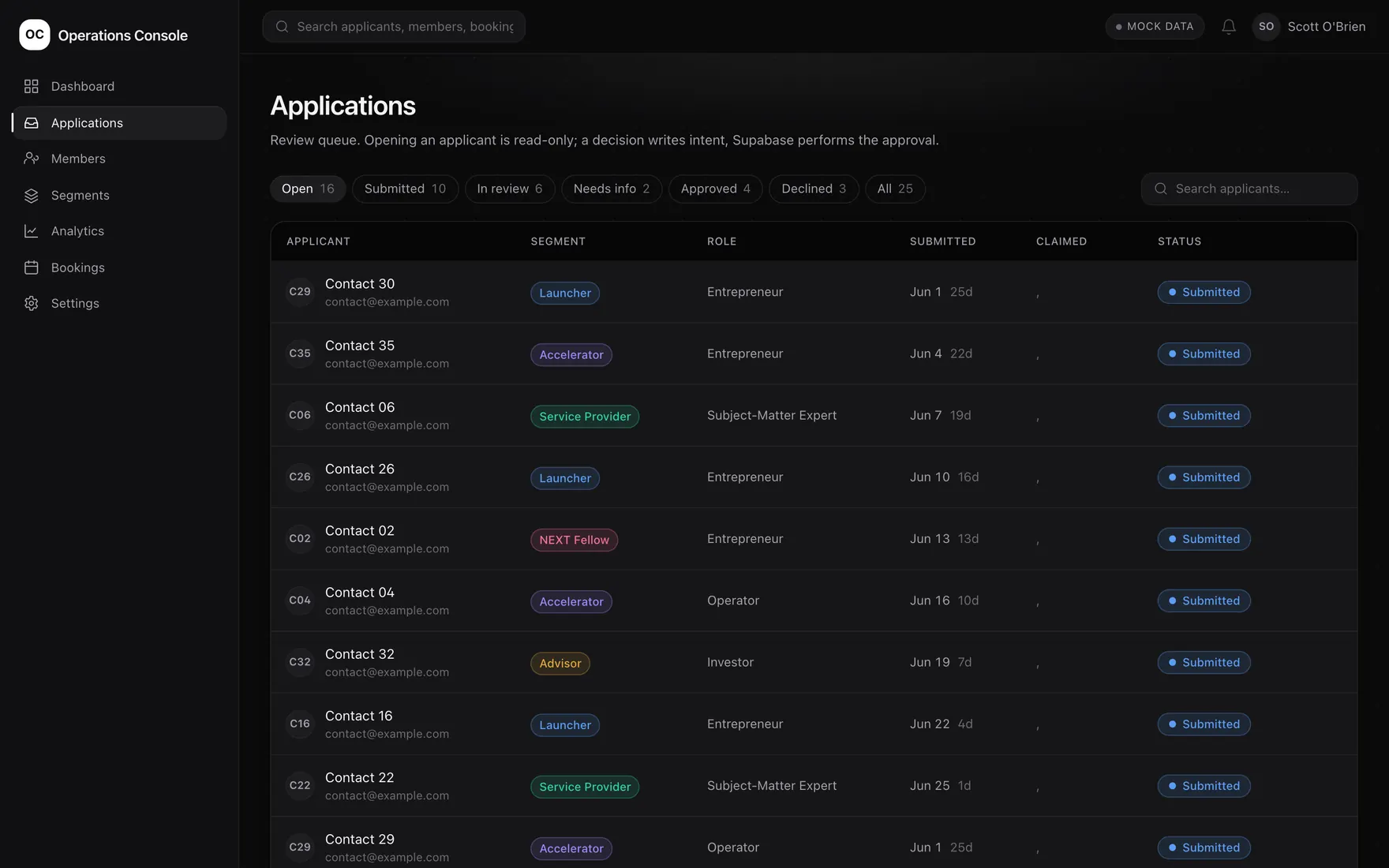The image size is (1389, 868).
Task: Open Contact 02 application
Action: [x=814, y=539]
